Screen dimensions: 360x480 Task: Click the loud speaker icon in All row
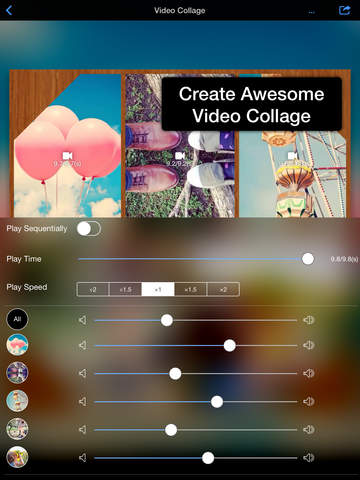pos(308,320)
